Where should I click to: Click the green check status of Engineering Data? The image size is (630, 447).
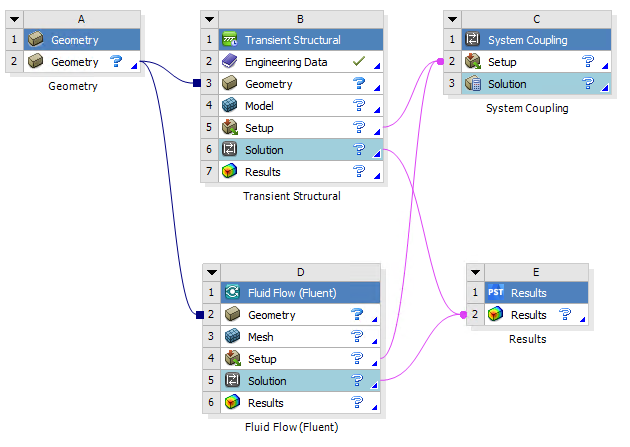click(x=359, y=61)
